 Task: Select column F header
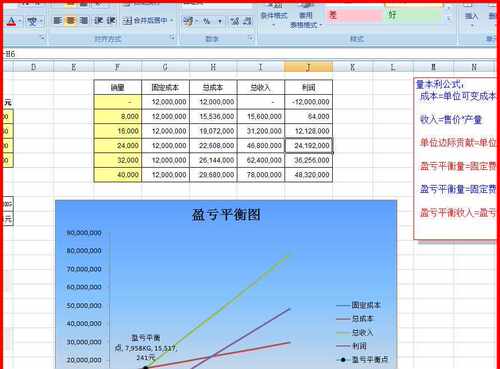pyautogui.click(x=117, y=67)
